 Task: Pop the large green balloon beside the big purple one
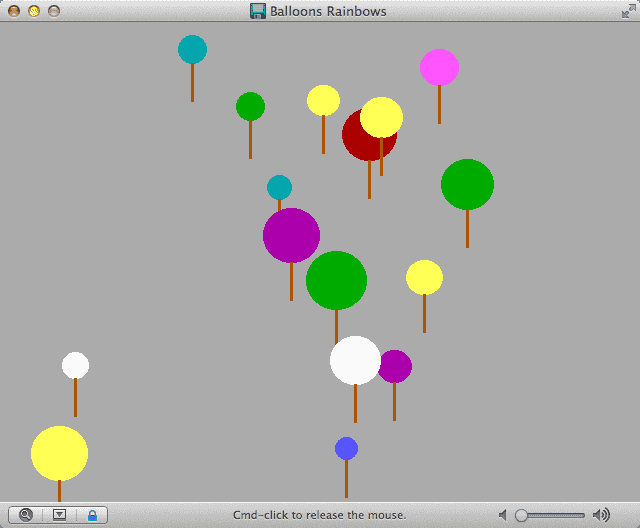336,280
